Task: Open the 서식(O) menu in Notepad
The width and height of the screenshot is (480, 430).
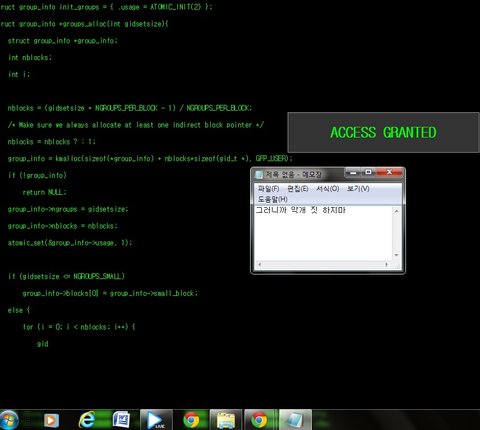Action: coord(328,189)
